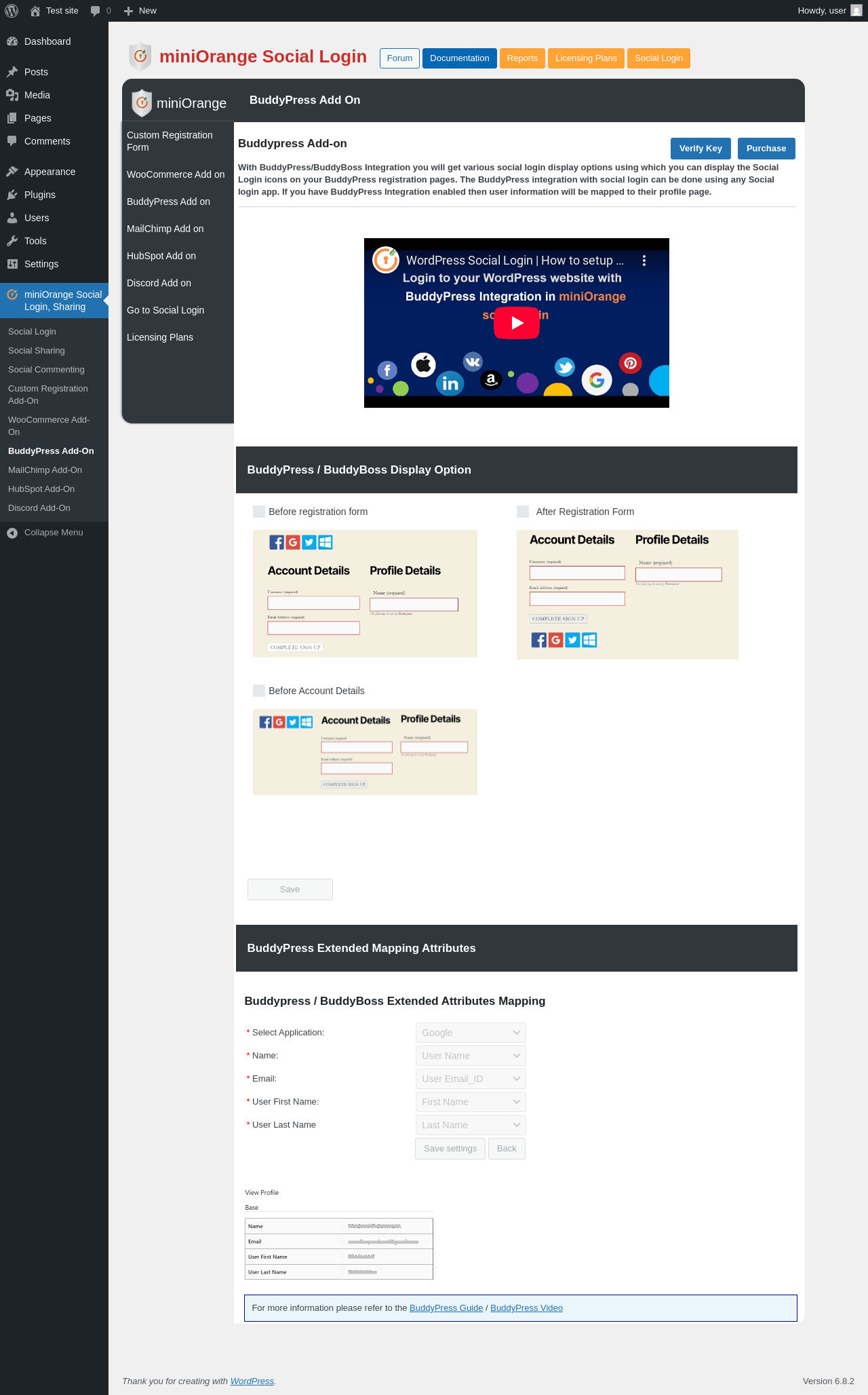Open the Email mapping dropdown
This screenshot has width=868, height=1395.
[x=471, y=1079]
